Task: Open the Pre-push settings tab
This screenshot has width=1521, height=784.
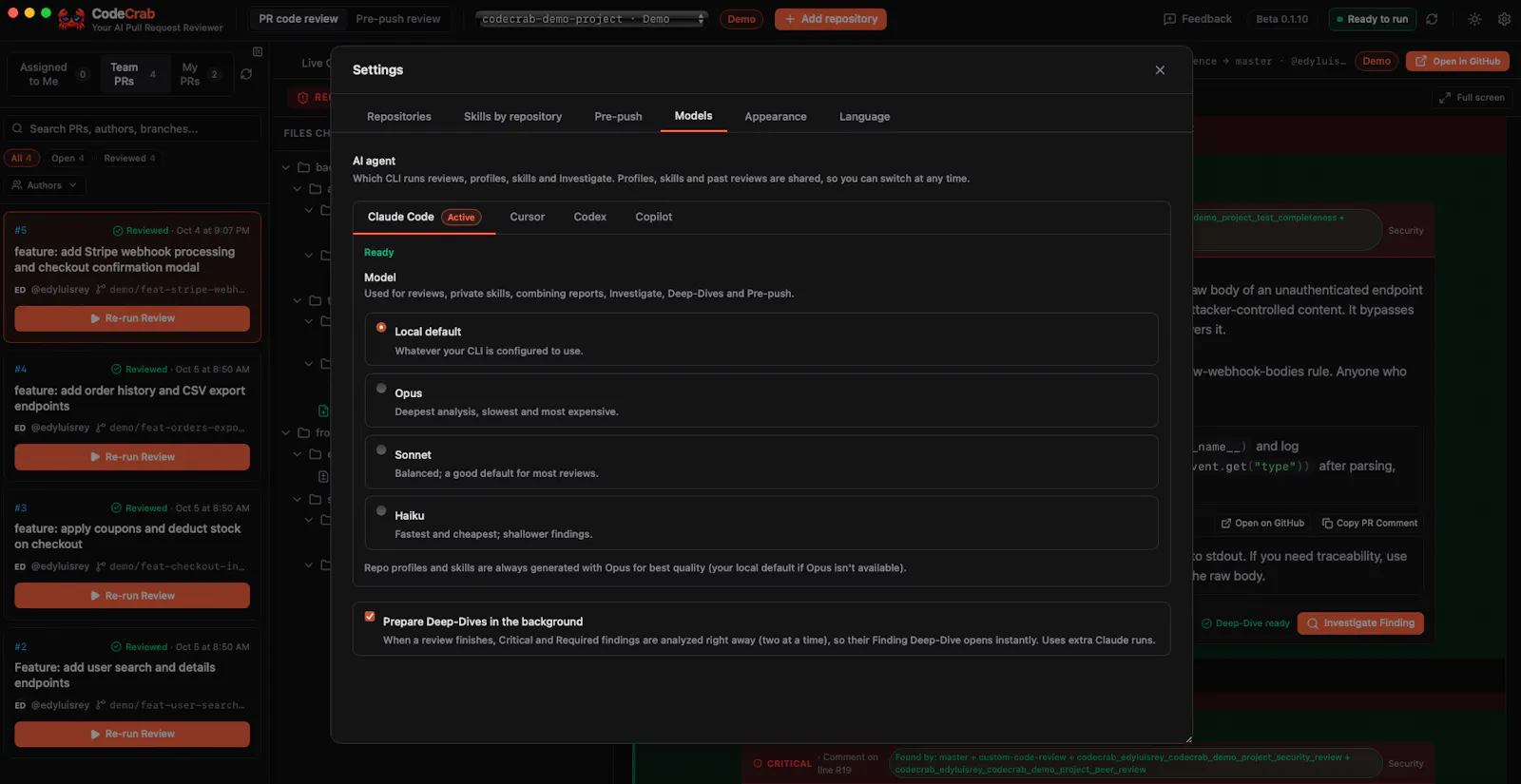Action: [619, 117]
